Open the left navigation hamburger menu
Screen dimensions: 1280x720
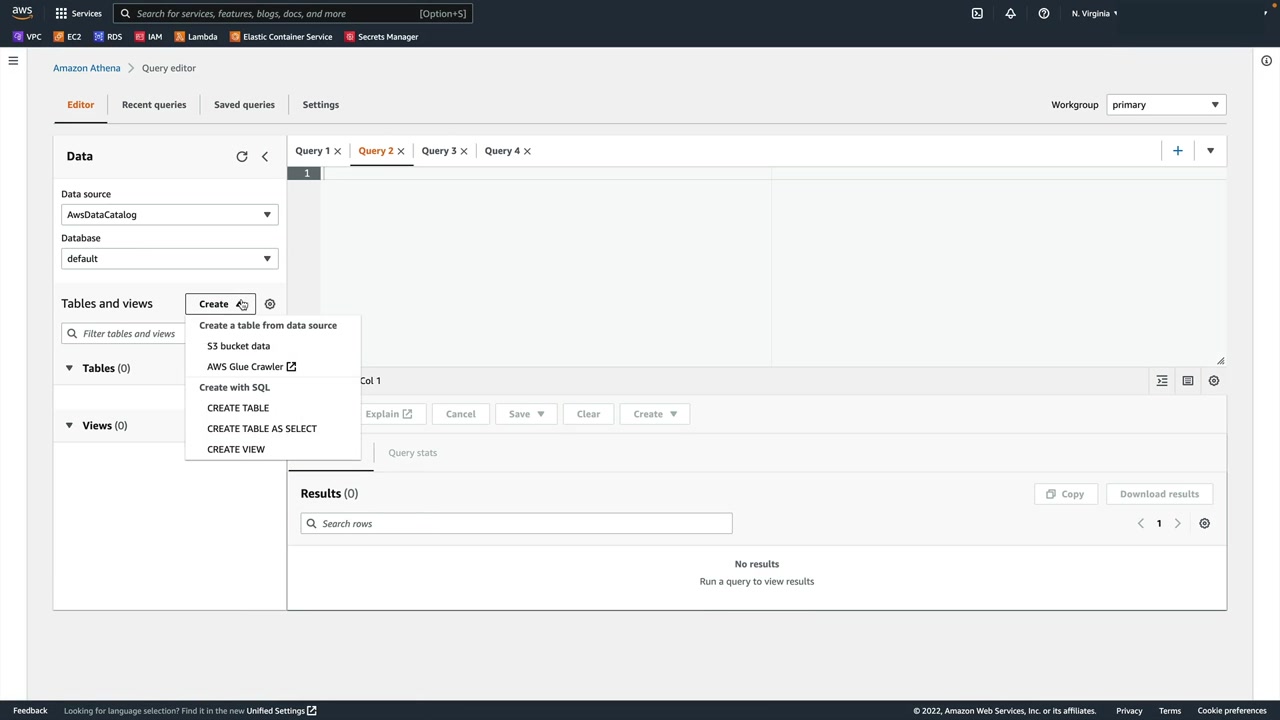pos(13,61)
